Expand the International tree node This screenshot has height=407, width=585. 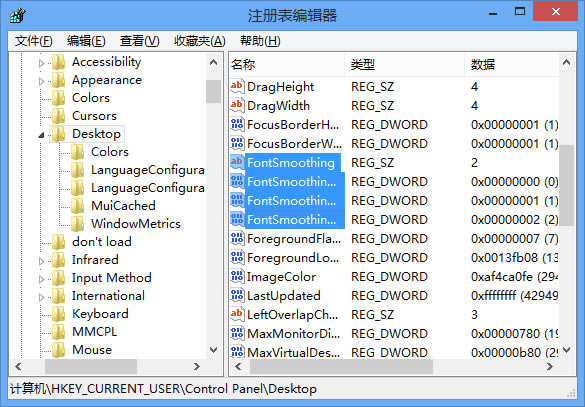coord(41,297)
